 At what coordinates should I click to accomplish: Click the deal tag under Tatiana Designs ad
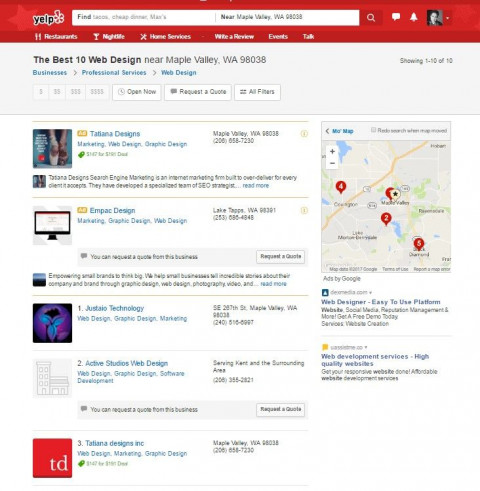103,154
